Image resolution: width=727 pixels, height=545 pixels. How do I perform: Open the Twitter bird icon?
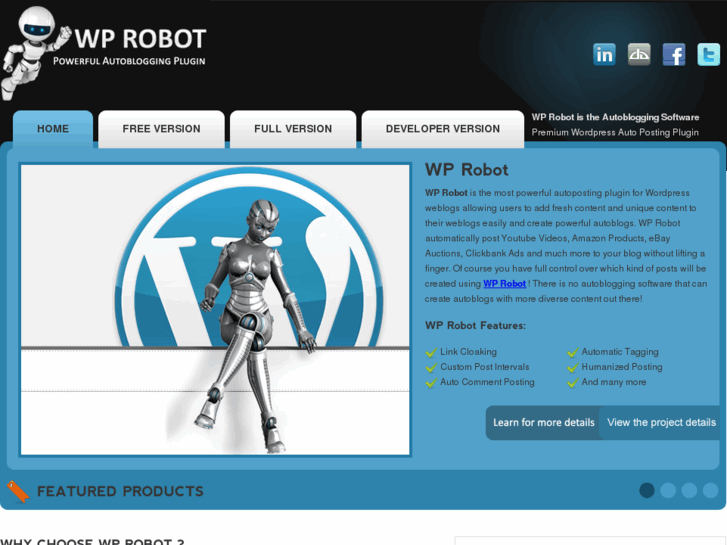709,54
